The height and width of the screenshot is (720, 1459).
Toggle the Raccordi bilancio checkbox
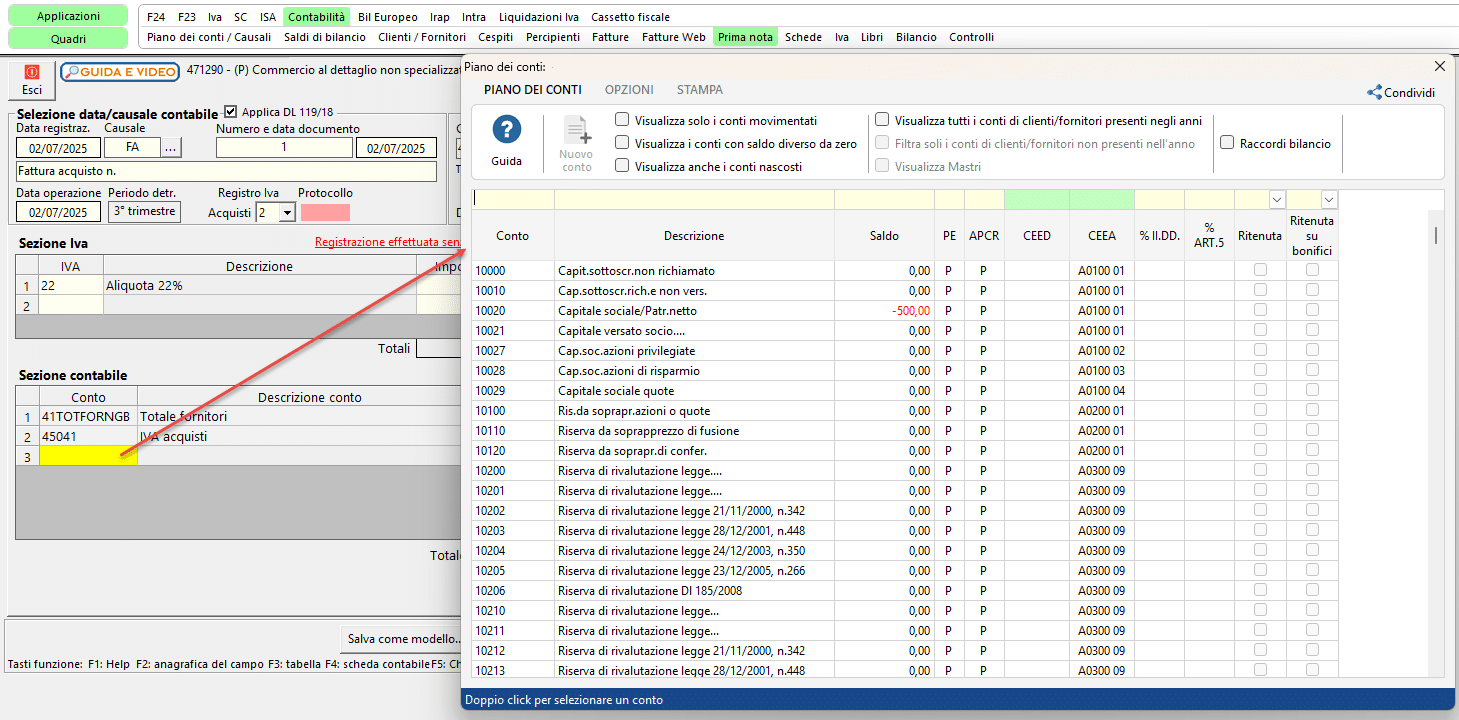(1227, 143)
